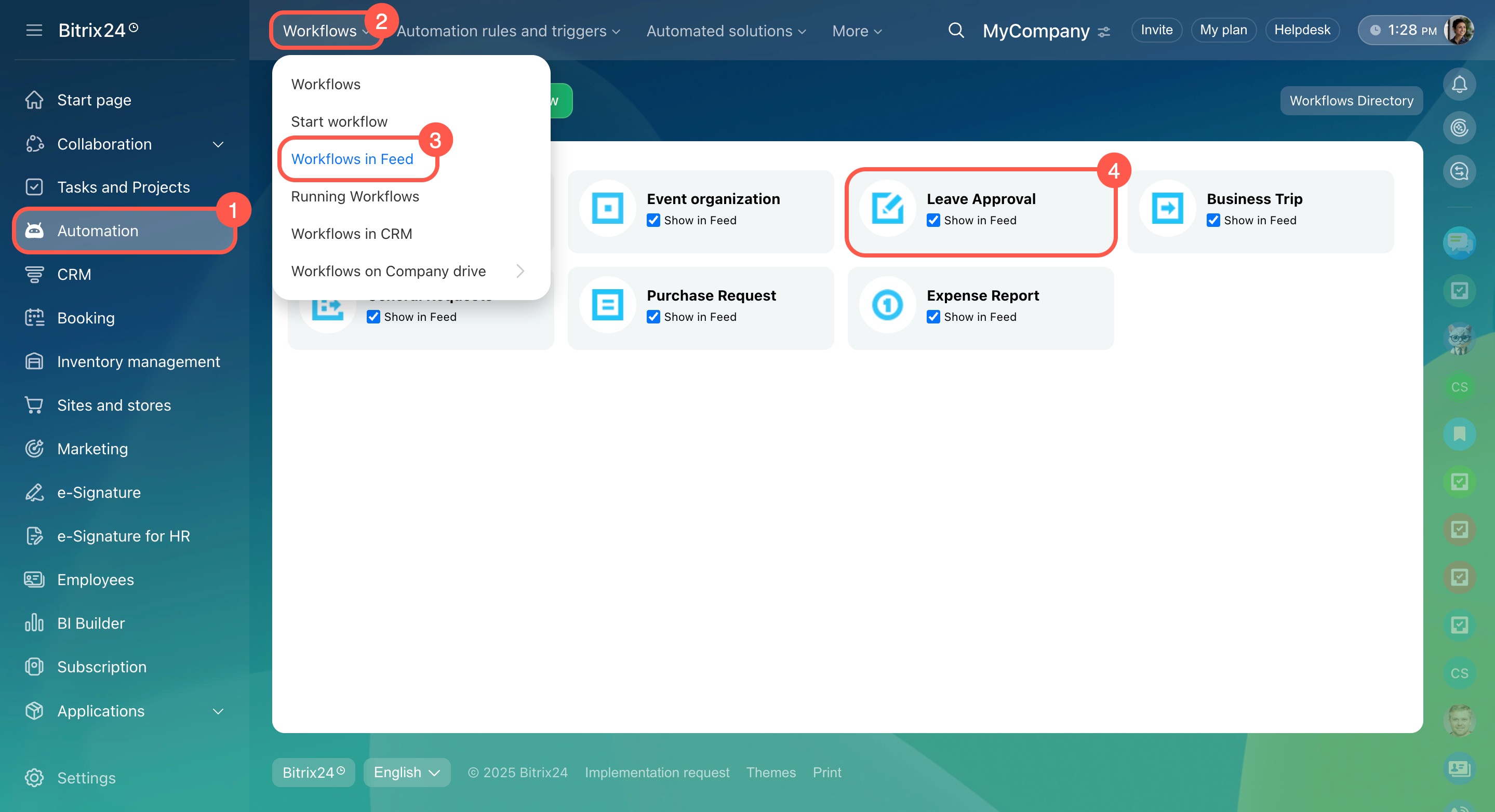Click the hamburger menu icon
The width and height of the screenshot is (1495, 812).
tap(34, 30)
